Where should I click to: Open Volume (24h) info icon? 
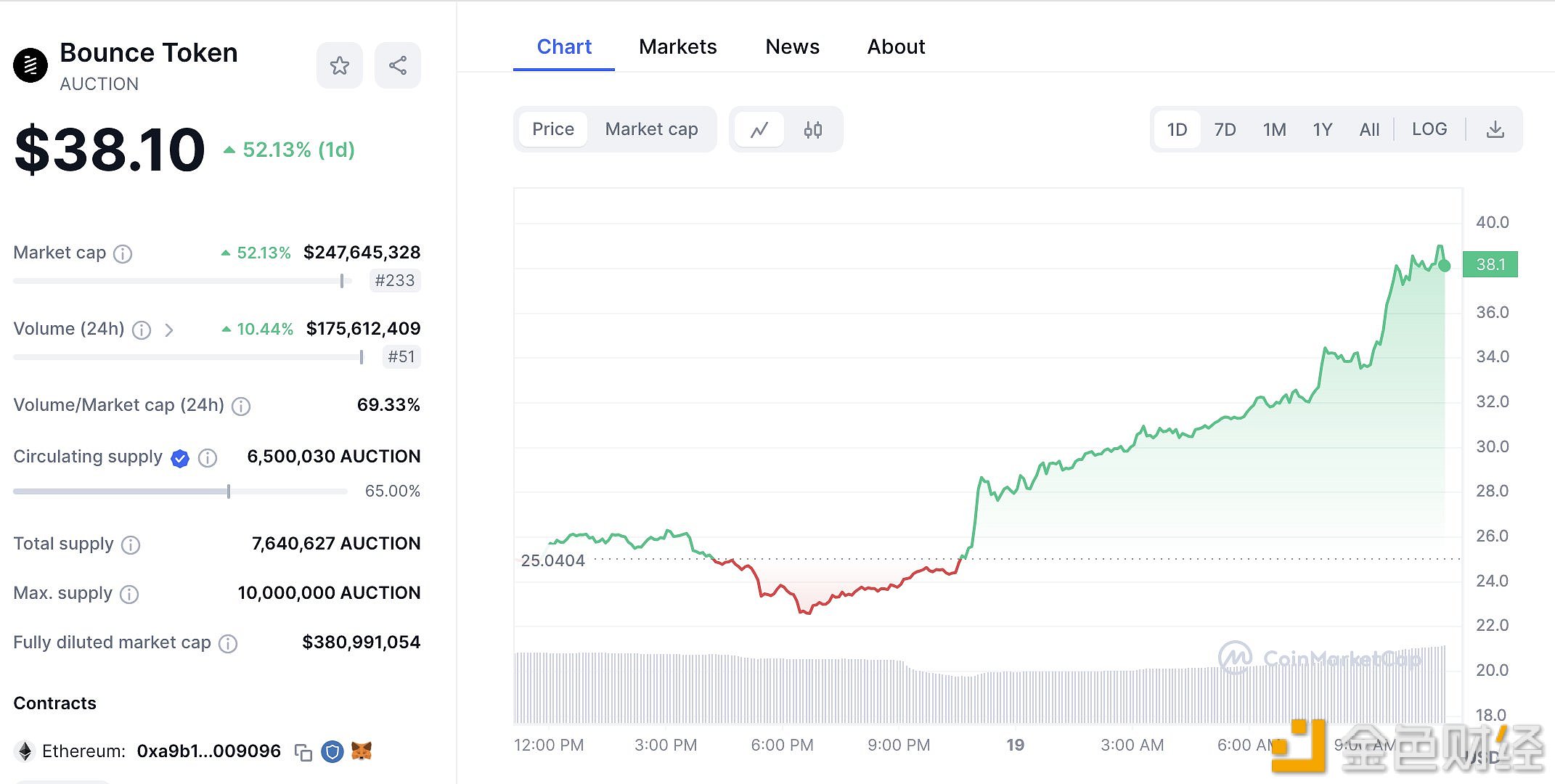(x=142, y=330)
